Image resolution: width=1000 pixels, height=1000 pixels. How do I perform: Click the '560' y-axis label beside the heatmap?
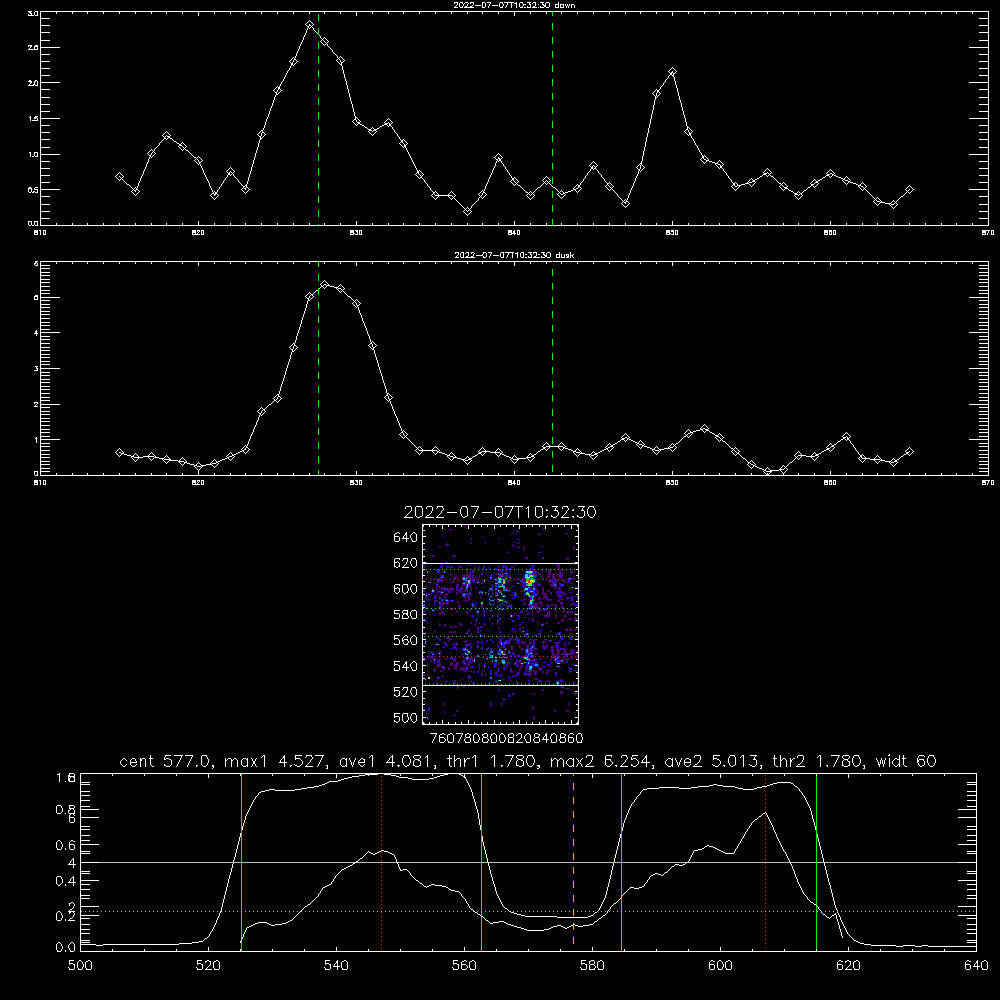[406, 640]
